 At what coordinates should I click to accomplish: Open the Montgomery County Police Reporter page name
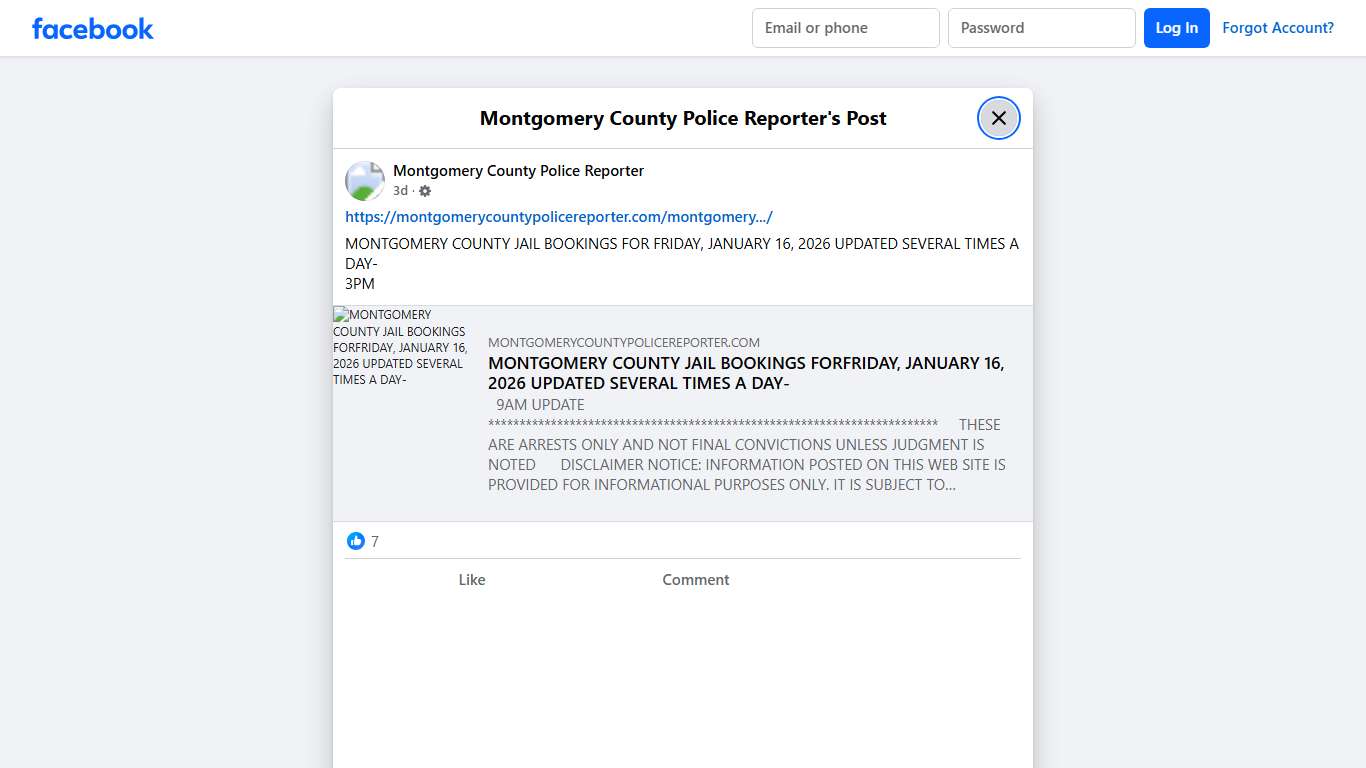[x=518, y=170]
